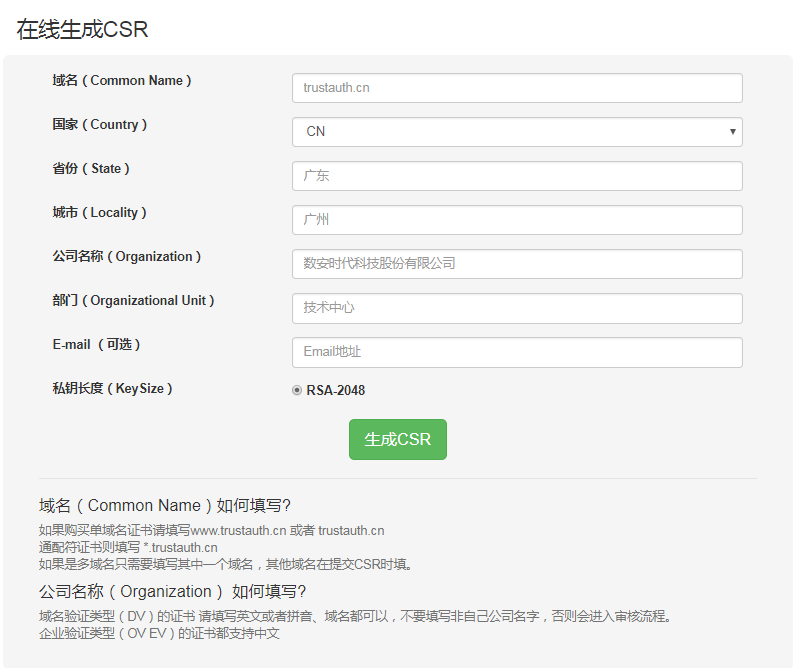805x668 pixels.
Task: Click the 公司名称 (Organization) field label
Action: (x=127, y=256)
